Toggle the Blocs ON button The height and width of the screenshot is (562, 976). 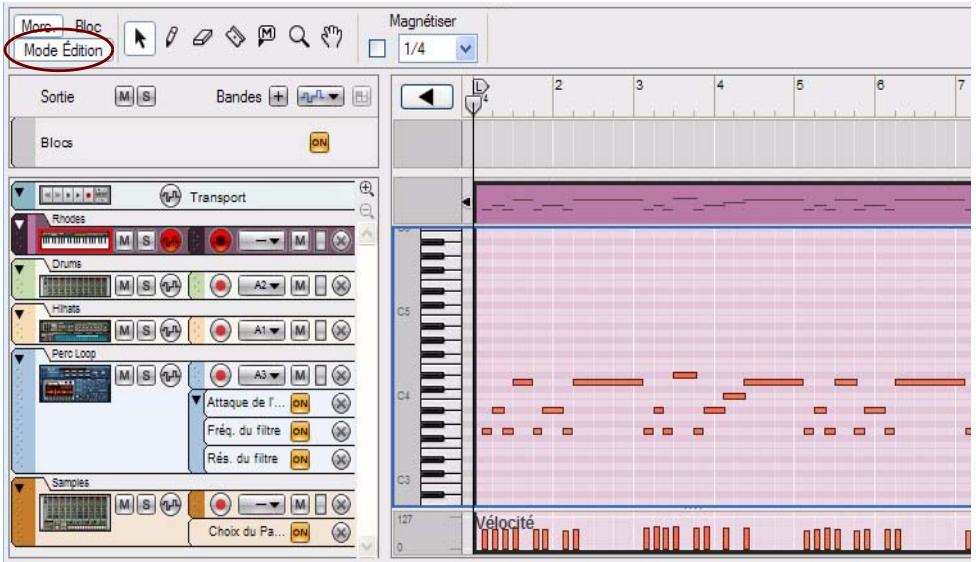pyautogui.click(x=319, y=143)
